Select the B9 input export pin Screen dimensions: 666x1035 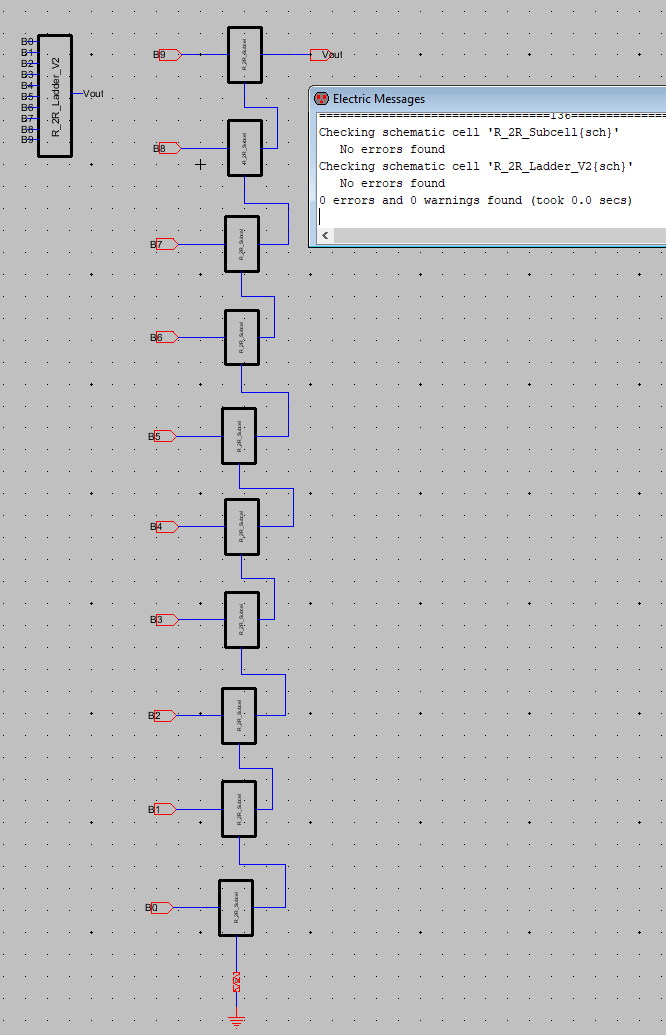click(169, 55)
